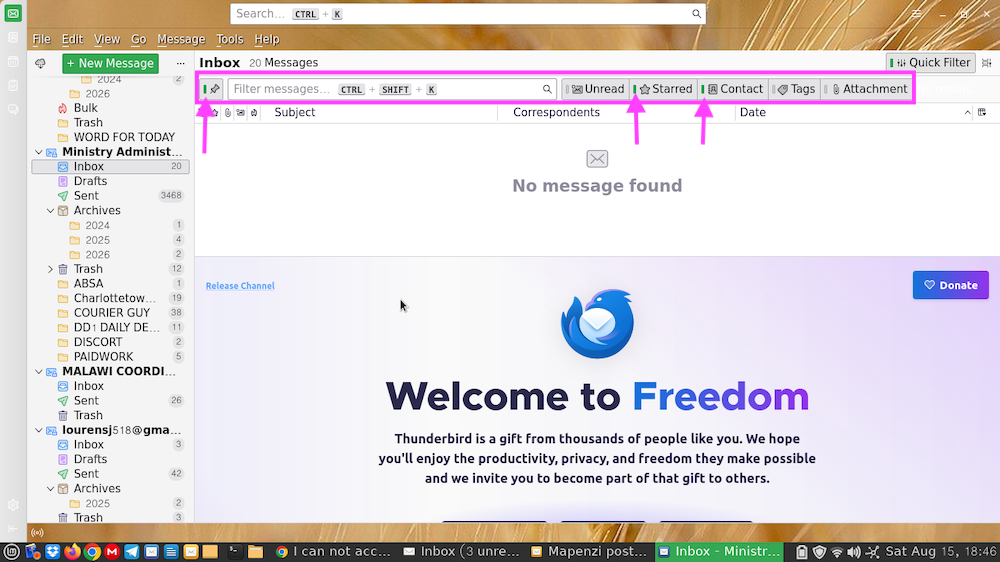Toggle the Tags quick filter

click(x=795, y=89)
